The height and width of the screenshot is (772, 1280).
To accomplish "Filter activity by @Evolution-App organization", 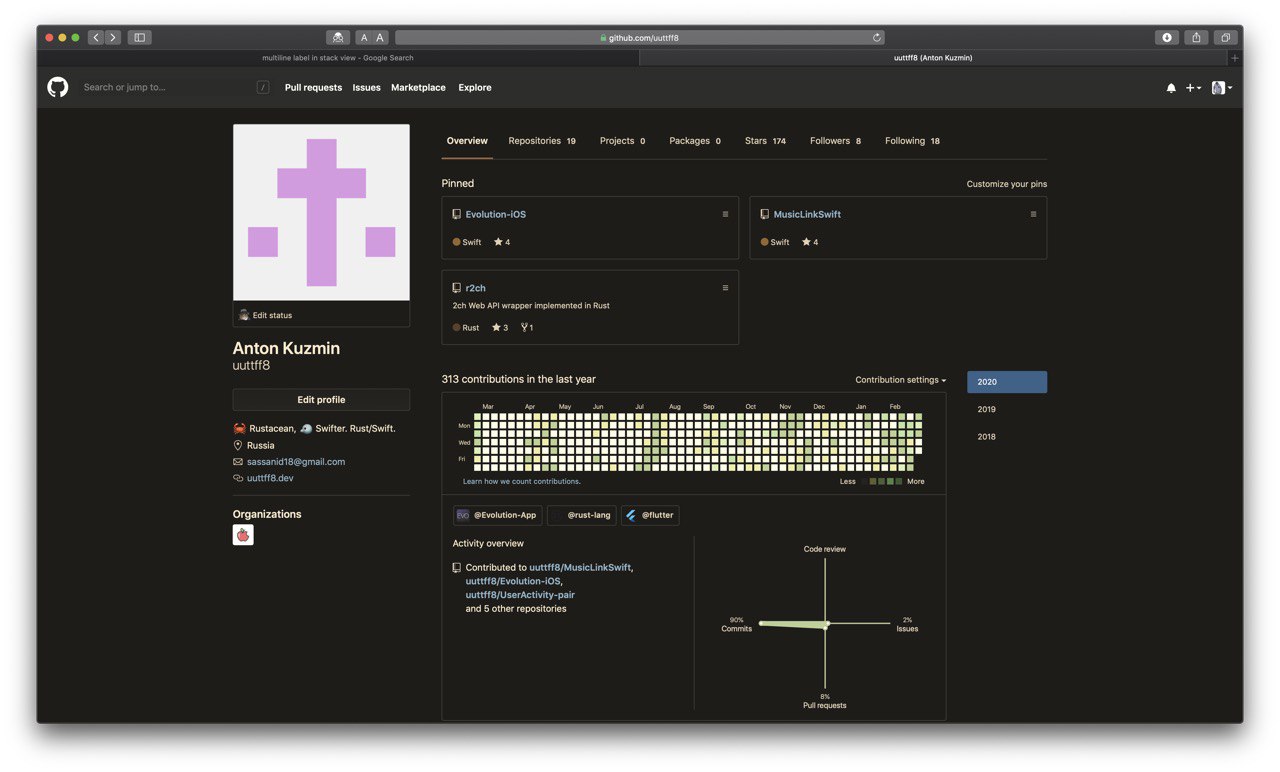I will (x=497, y=515).
